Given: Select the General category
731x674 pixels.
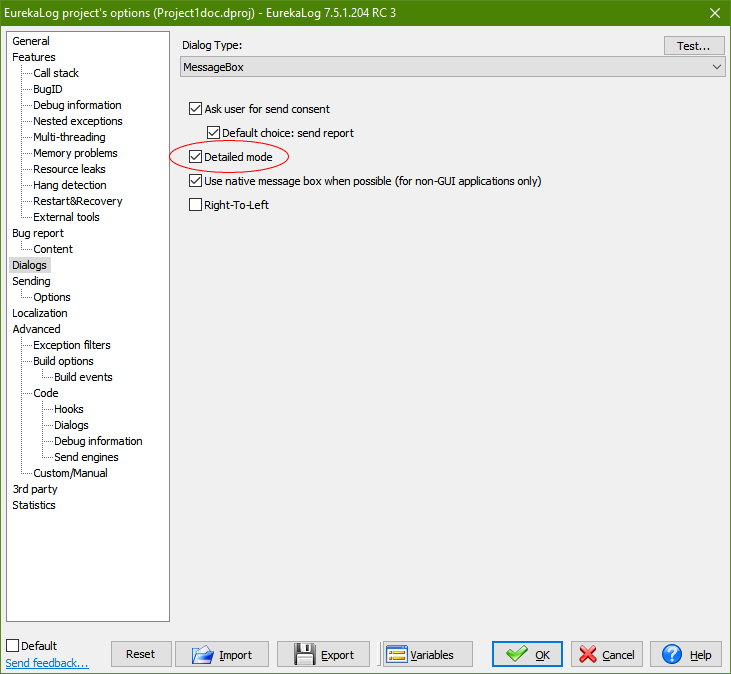Looking at the screenshot, I should click(x=31, y=41).
